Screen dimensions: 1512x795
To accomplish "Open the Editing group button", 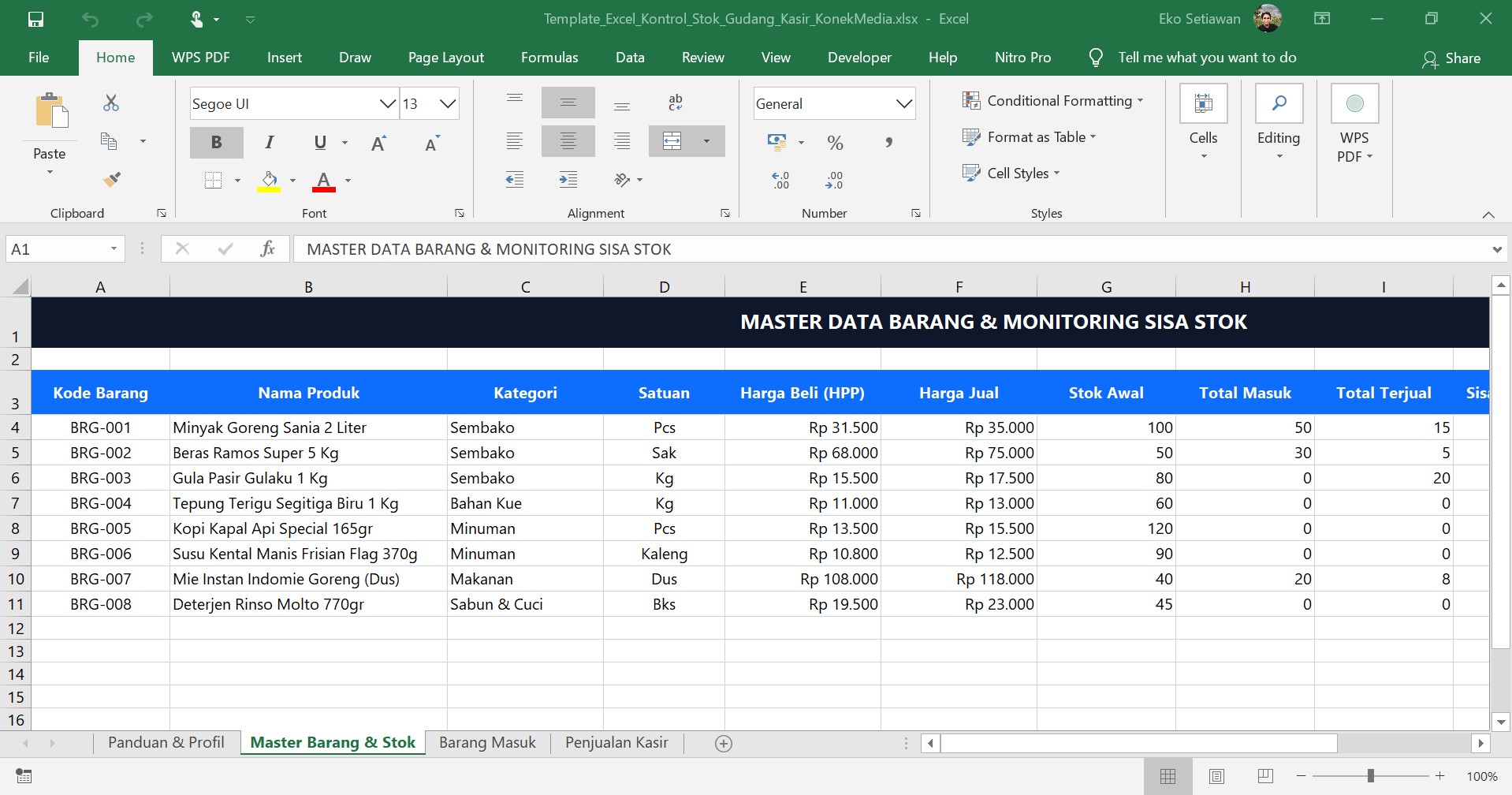I will point(1279,122).
